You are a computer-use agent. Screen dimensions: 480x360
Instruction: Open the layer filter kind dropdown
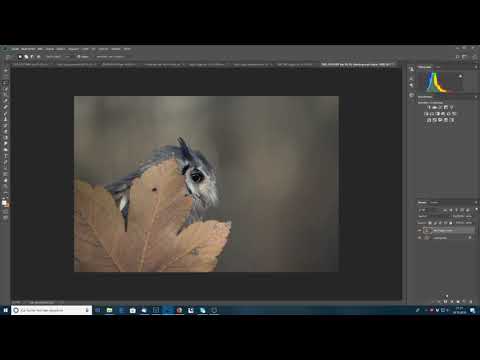point(429,210)
